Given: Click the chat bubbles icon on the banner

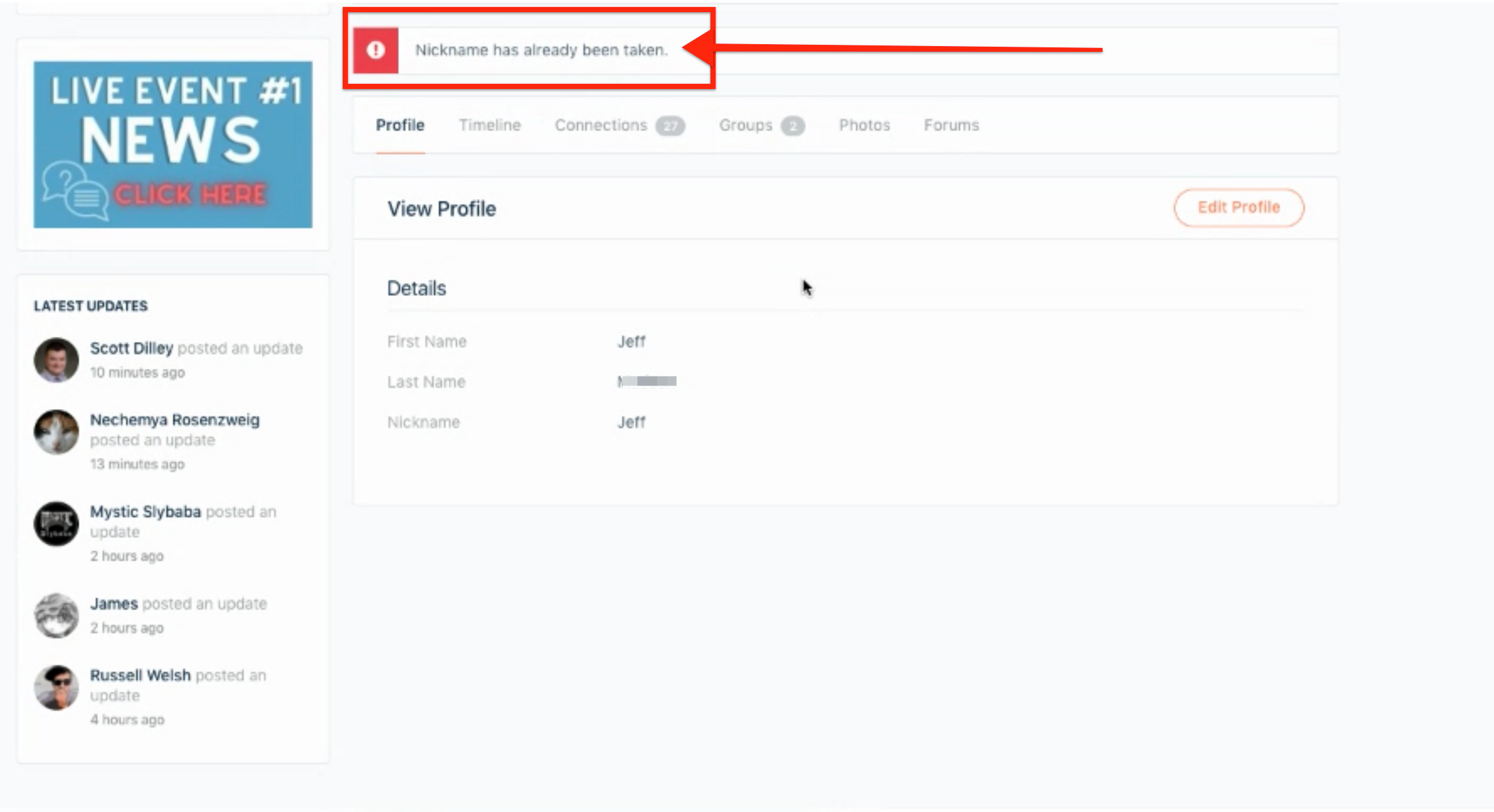Looking at the screenshot, I should point(74,191).
